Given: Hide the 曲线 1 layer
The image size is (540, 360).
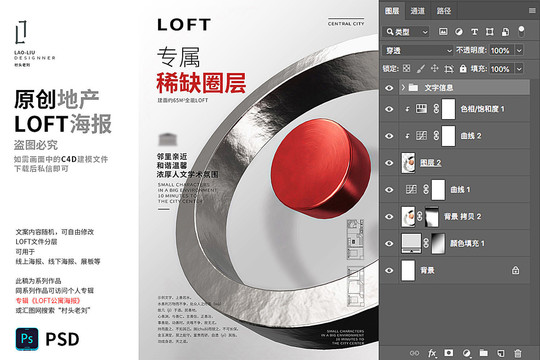Looking at the screenshot, I should coord(389,190).
